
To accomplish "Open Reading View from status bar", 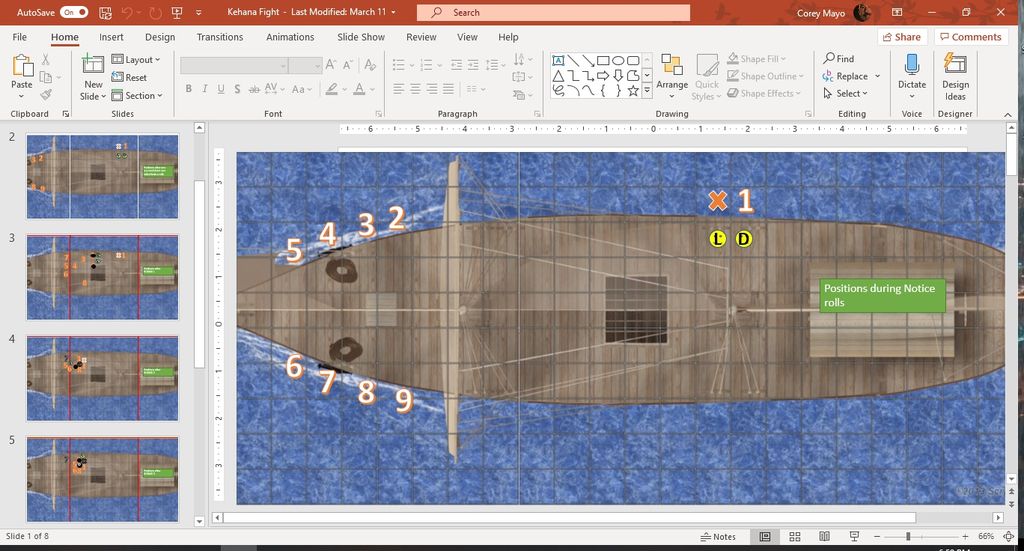I will (x=822, y=537).
